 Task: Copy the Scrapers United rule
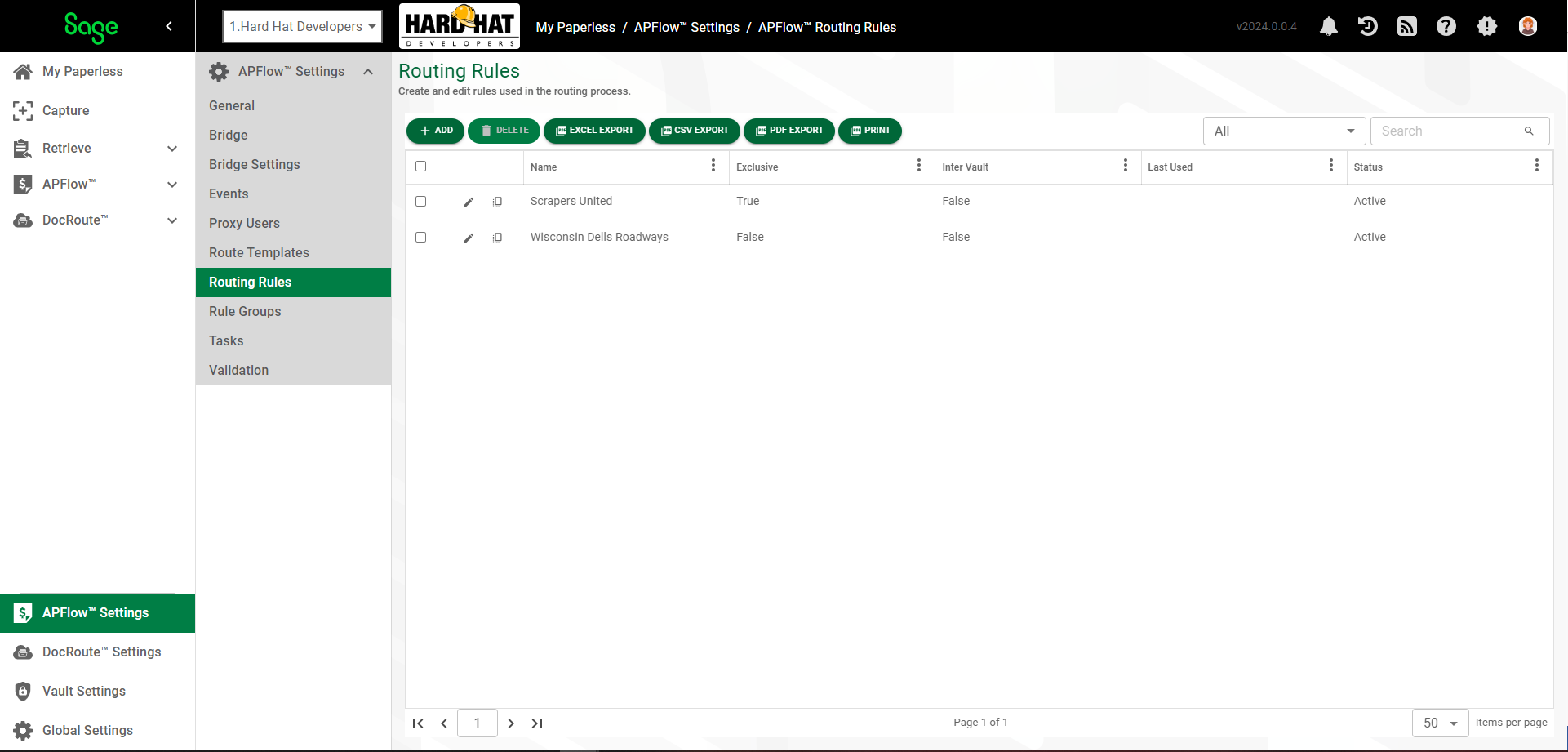[497, 202]
